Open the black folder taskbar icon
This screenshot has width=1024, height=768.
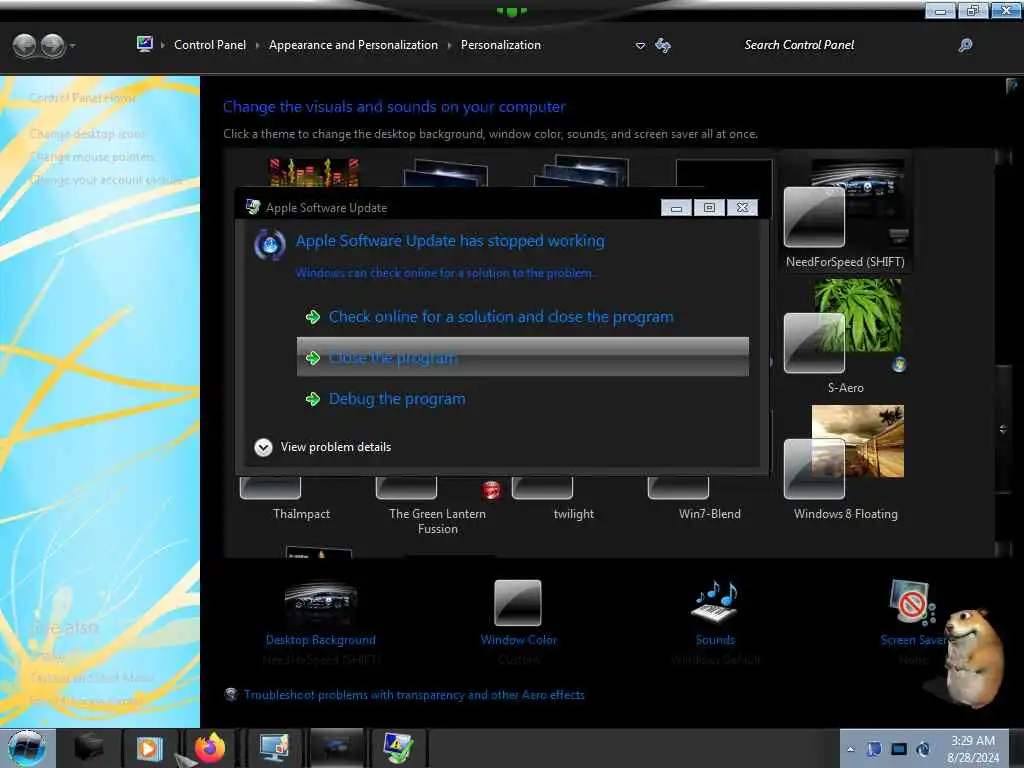coord(89,748)
